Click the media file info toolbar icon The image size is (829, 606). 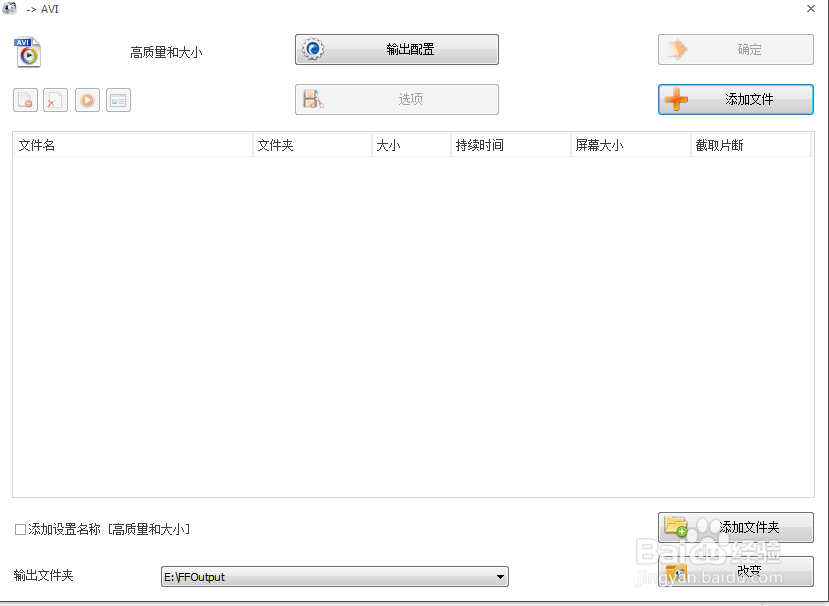click(118, 100)
